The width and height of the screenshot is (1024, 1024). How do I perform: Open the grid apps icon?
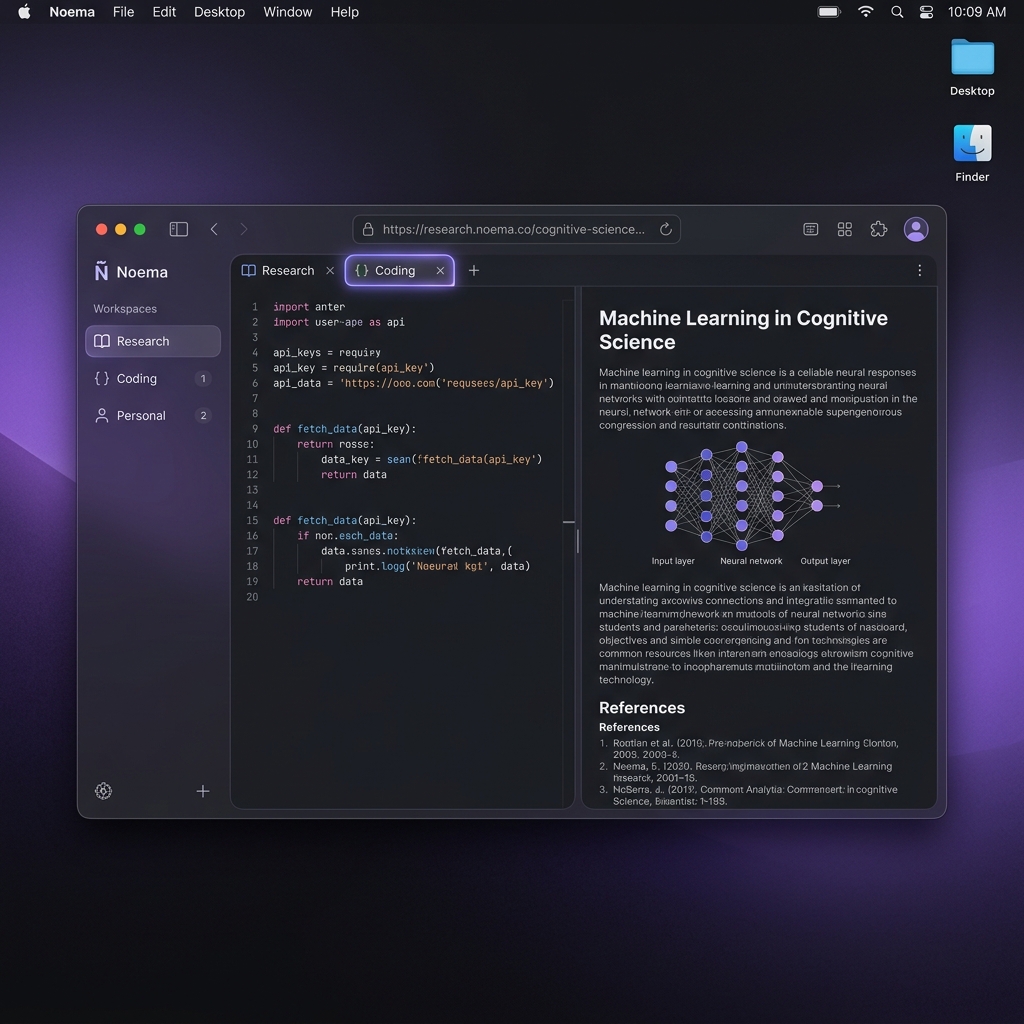pos(844,229)
